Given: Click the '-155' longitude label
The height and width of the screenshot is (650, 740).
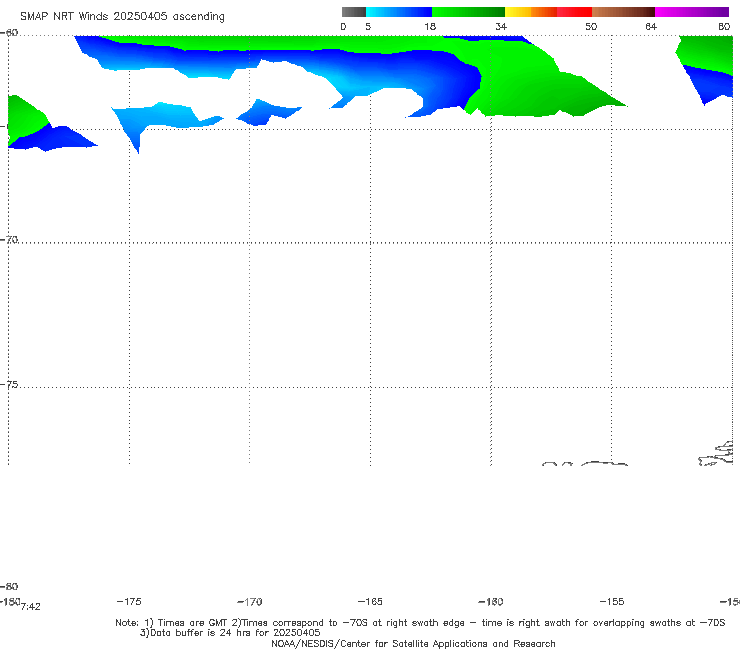Looking at the screenshot, I should point(612,602).
